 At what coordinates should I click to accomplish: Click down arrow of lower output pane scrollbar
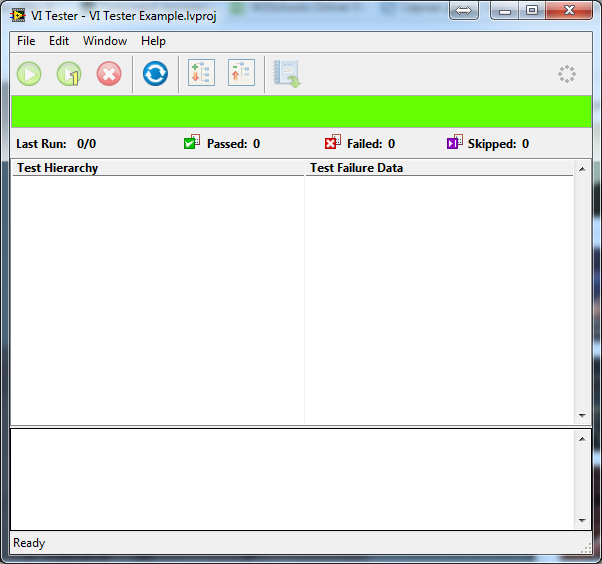(582, 521)
